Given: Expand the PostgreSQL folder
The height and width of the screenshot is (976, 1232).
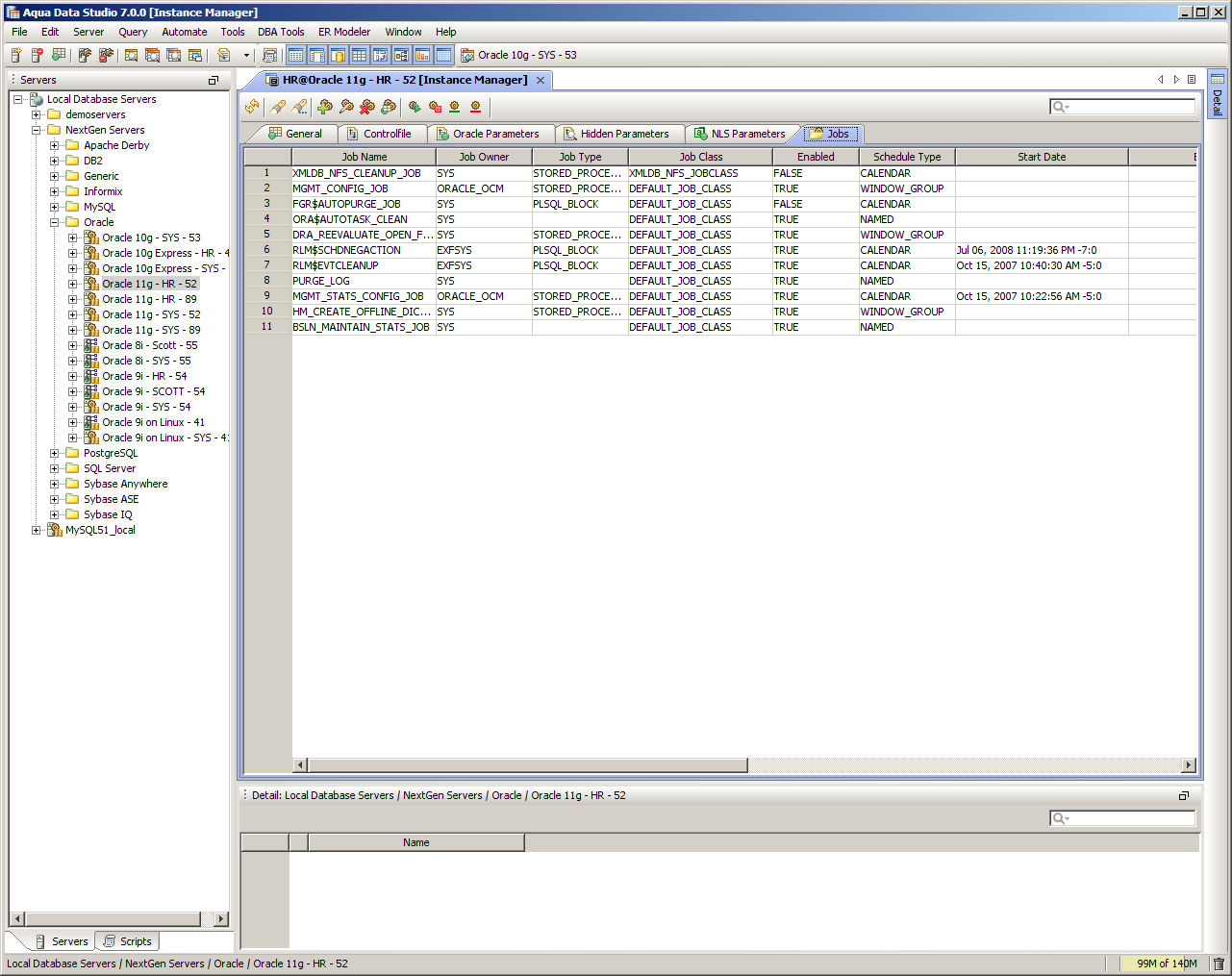Looking at the screenshot, I should pyautogui.click(x=54, y=453).
